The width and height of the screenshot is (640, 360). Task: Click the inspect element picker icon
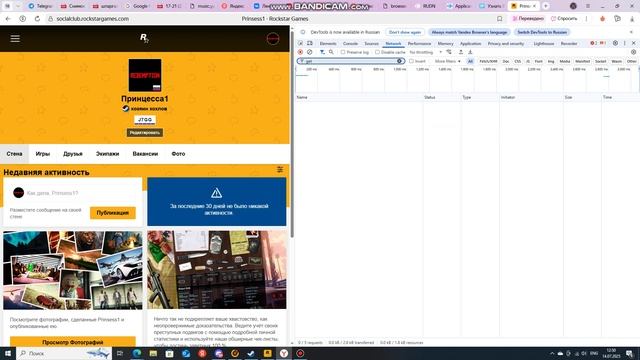pyautogui.click(x=300, y=43)
